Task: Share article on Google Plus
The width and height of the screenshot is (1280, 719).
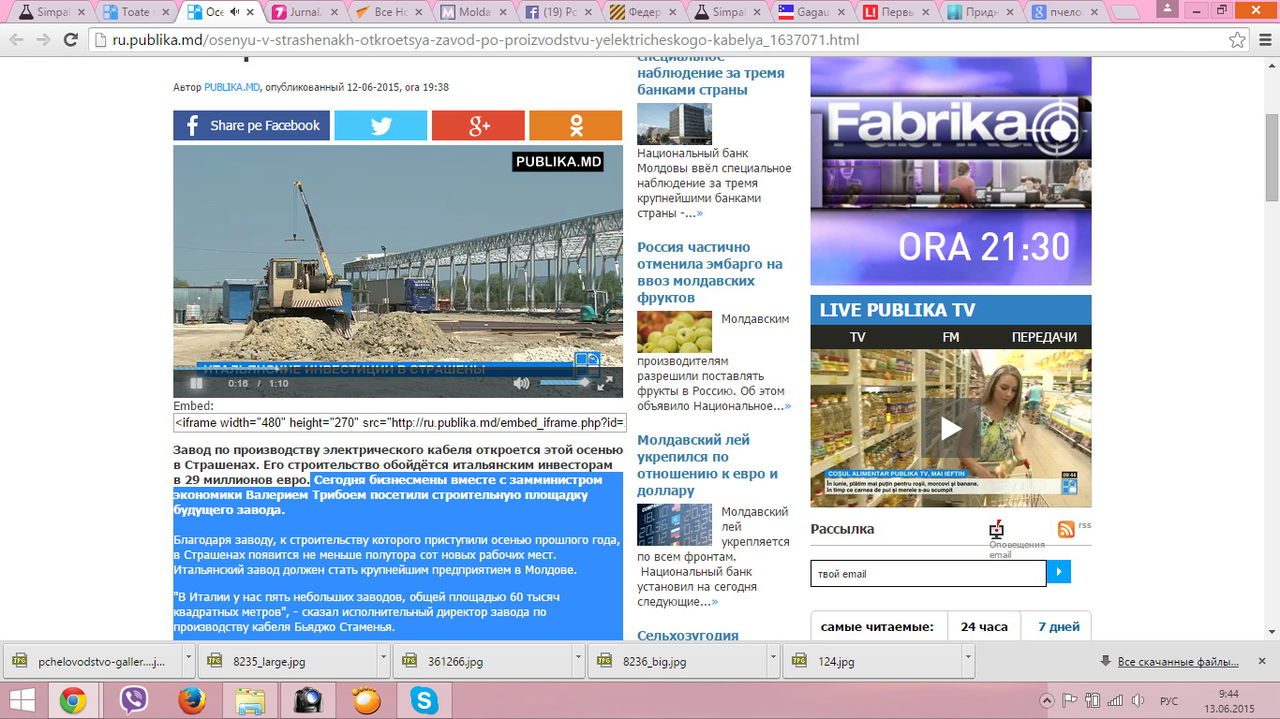Action: [x=478, y=125]
